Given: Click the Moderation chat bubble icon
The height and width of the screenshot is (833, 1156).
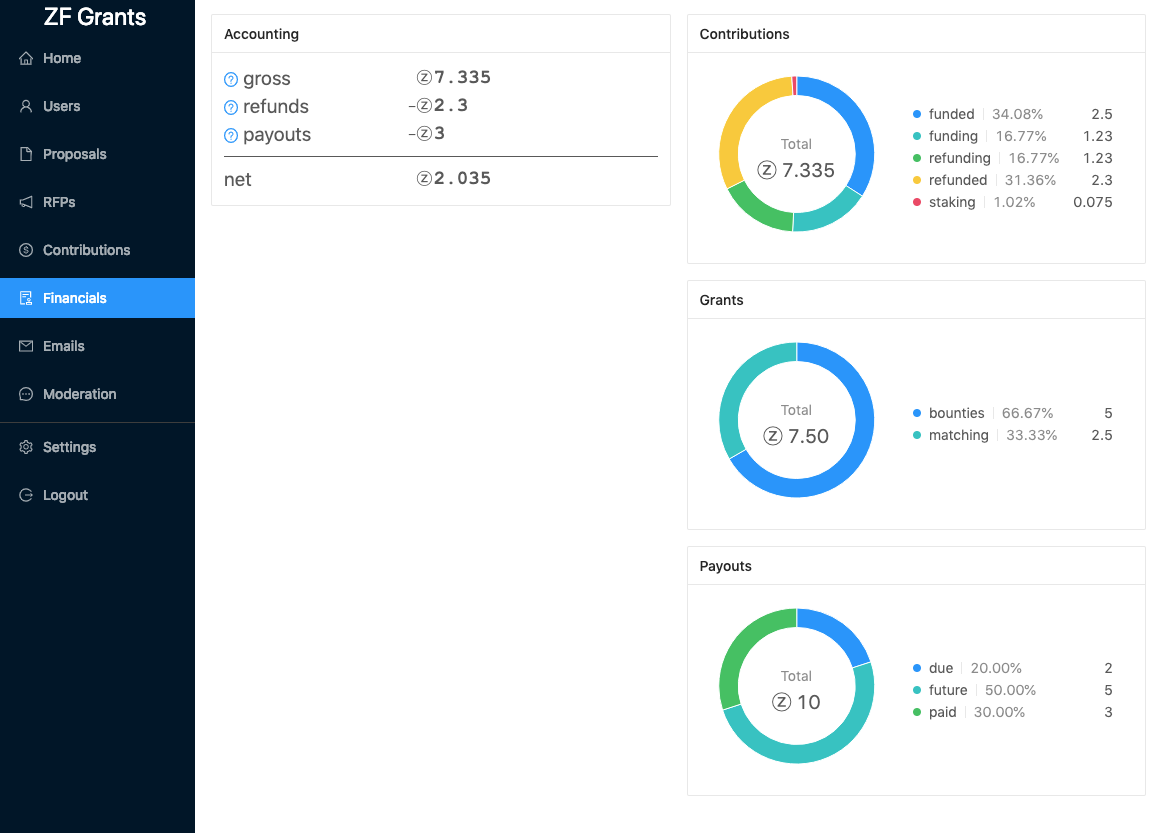Looking at the screenshot, I should tap(26, 394).
